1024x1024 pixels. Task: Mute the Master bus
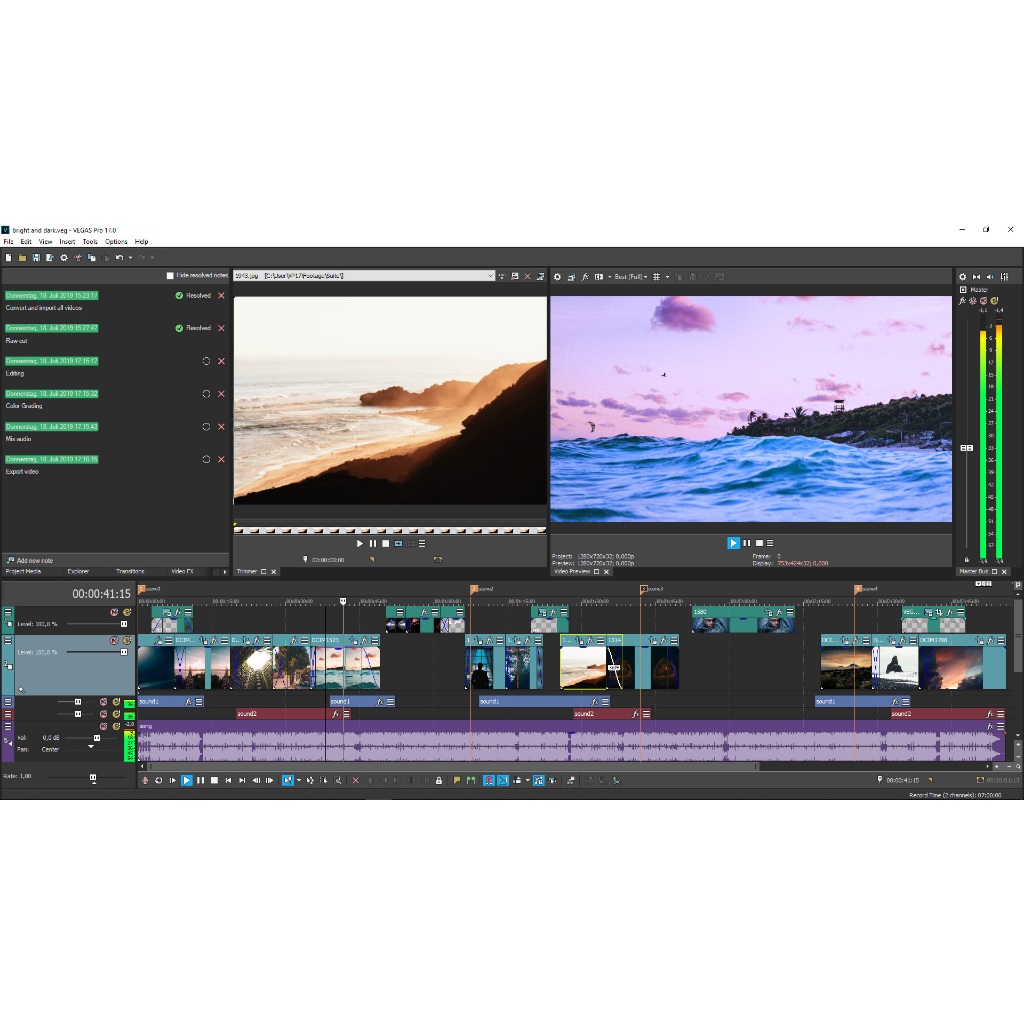[984, 301]
